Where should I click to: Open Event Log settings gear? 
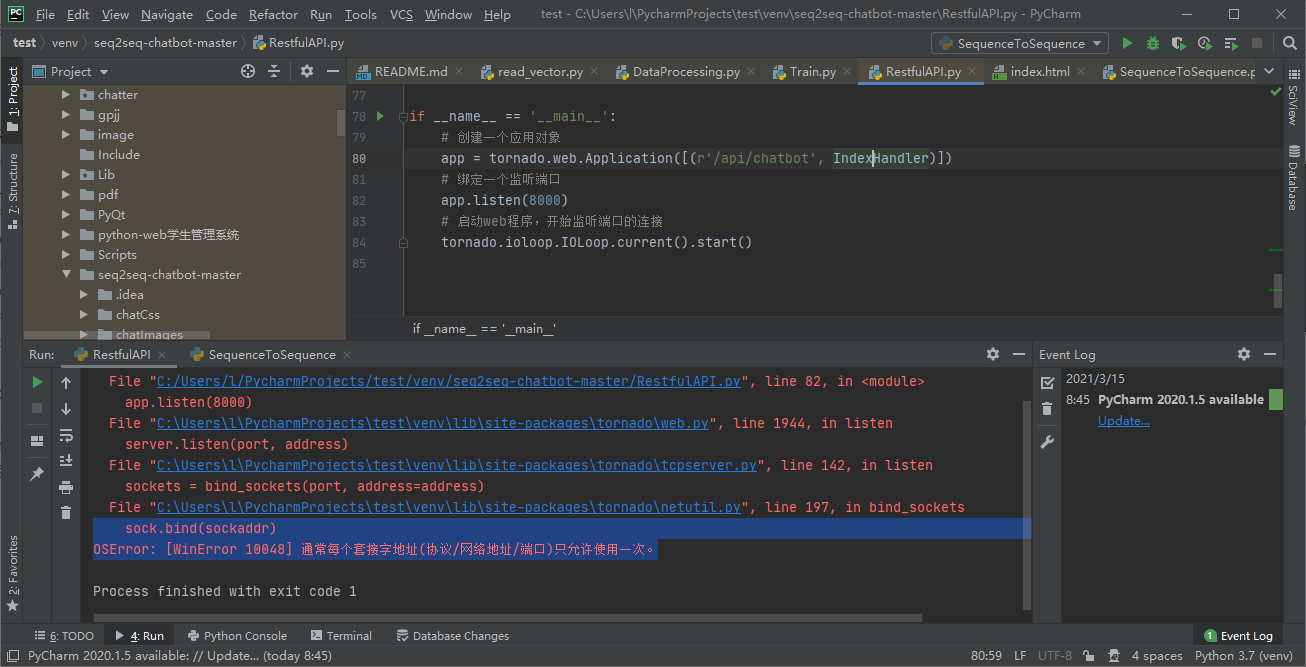(1243, 354)
